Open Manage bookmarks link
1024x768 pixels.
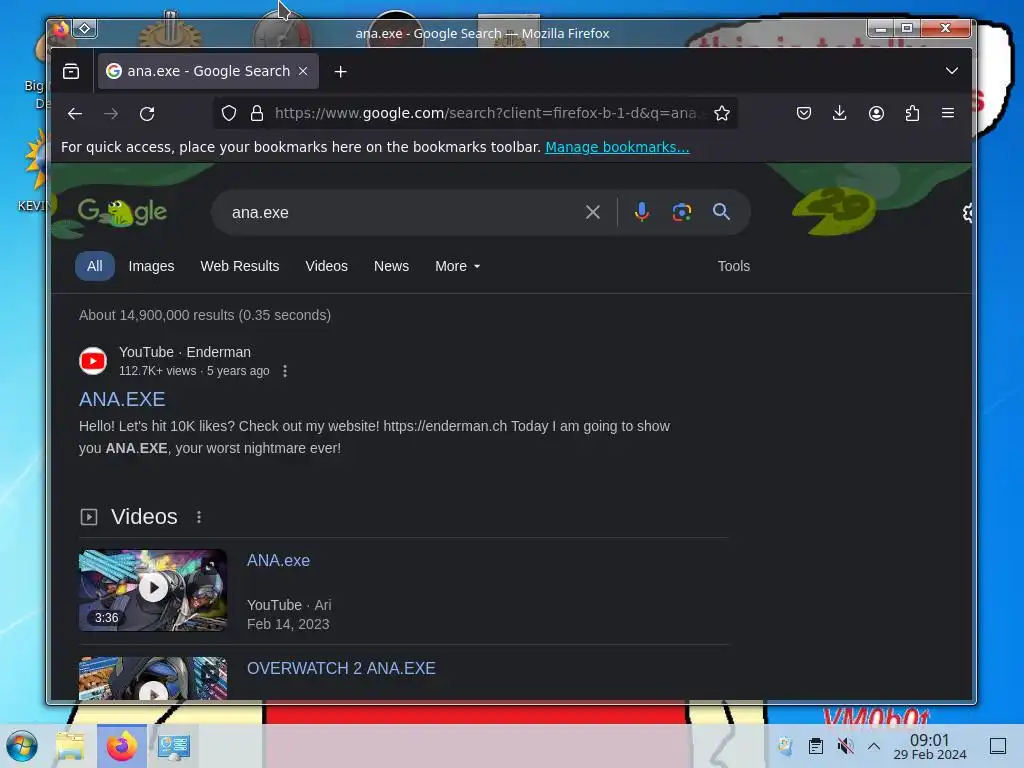[x=617, y=147]
